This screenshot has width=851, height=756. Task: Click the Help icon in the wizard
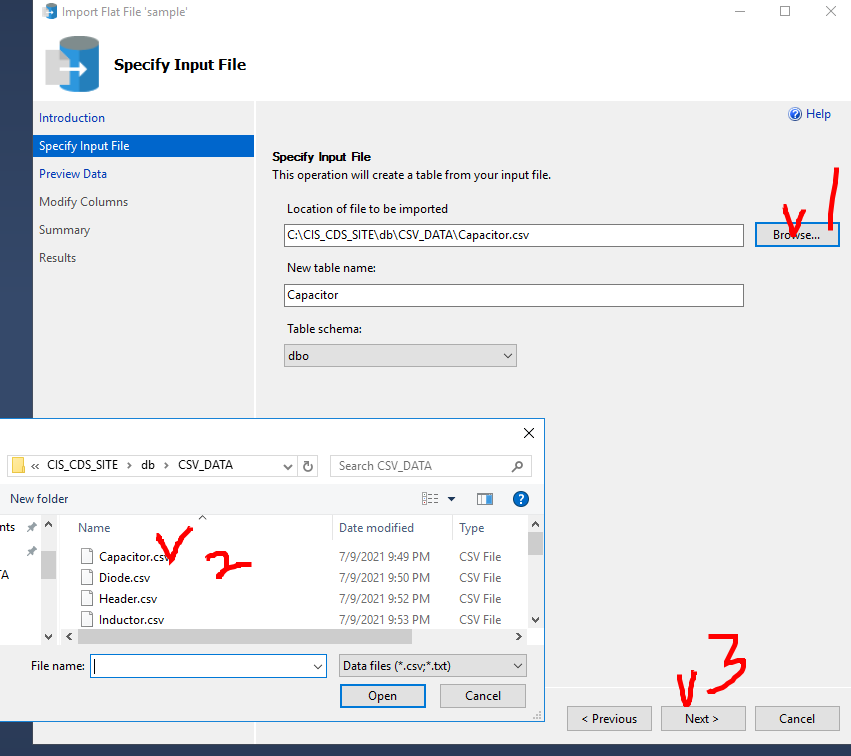point(795,114)
